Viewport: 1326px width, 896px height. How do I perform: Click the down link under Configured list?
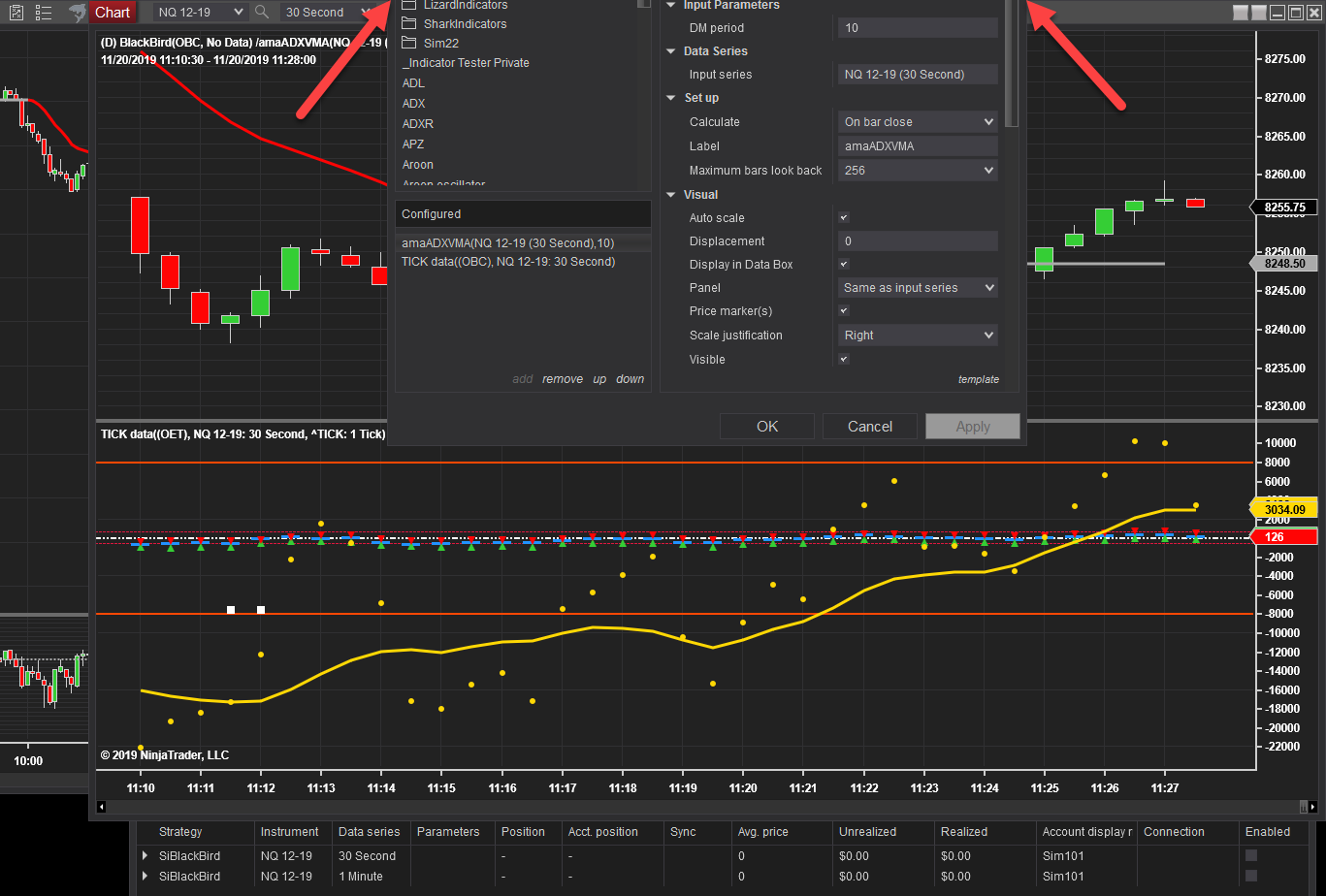point(630,379)
